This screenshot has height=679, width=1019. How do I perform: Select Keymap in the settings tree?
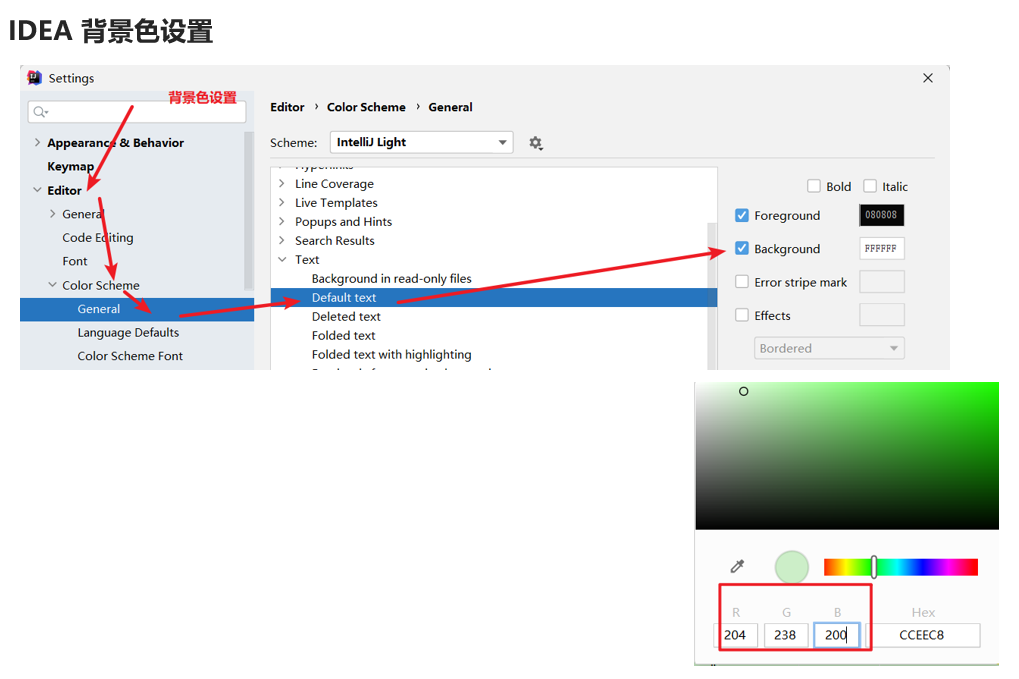point(70,166)
